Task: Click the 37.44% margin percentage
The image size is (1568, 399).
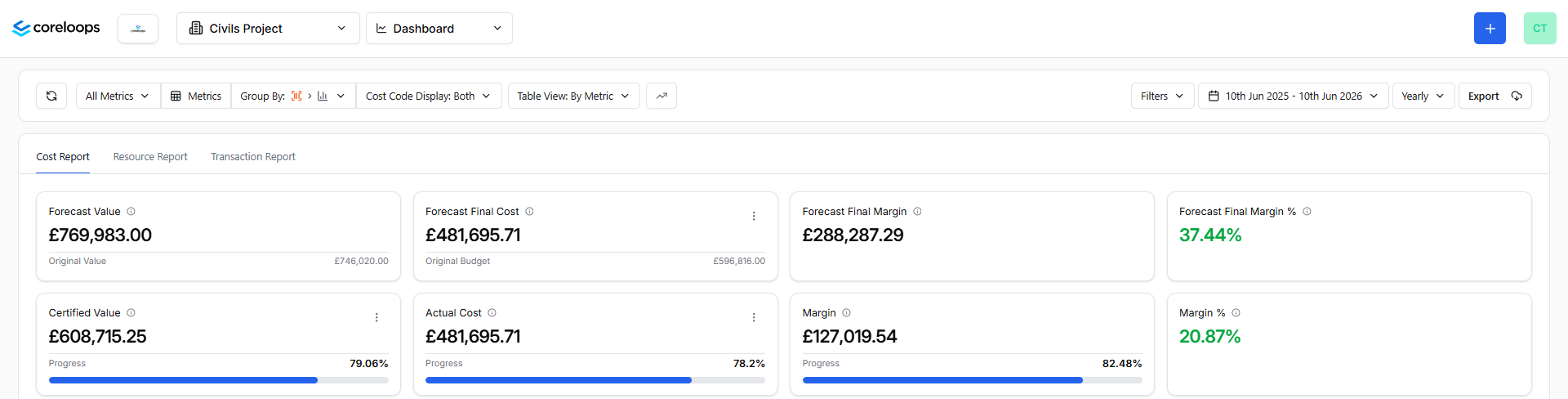Action: 1210,235
